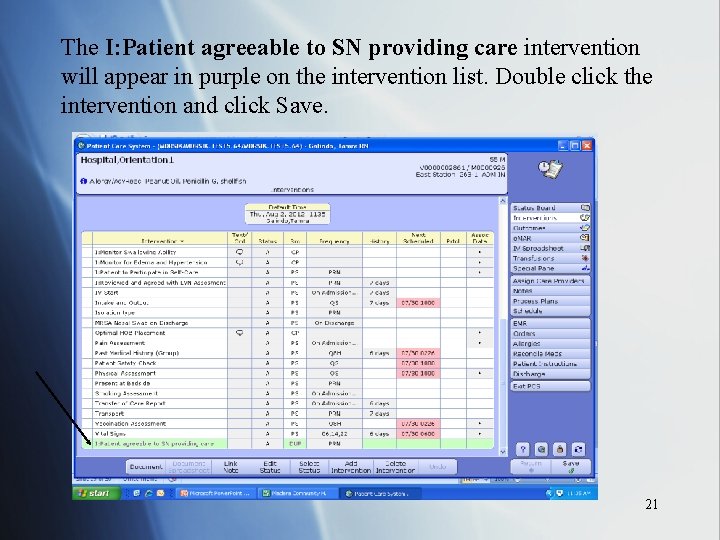720x540 pixels.
Task: Select MRSA Nasal Swab on Discharge row
Action: click(x=287, y=323)
